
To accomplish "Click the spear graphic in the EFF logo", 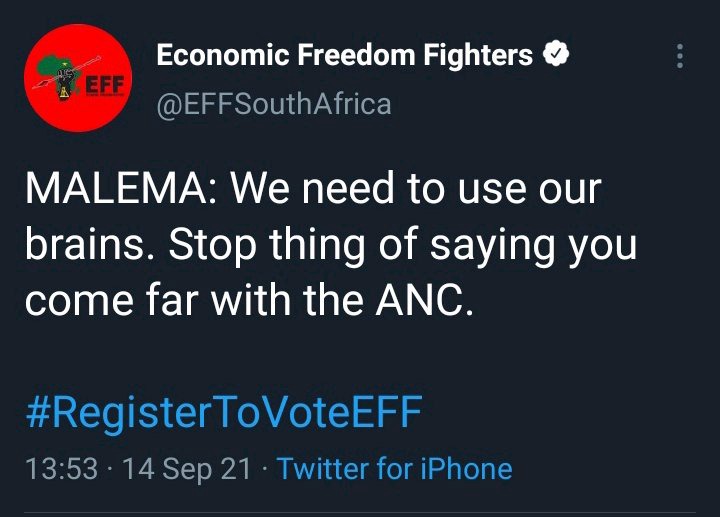I will pyautogui.click(x=67, y=72).
